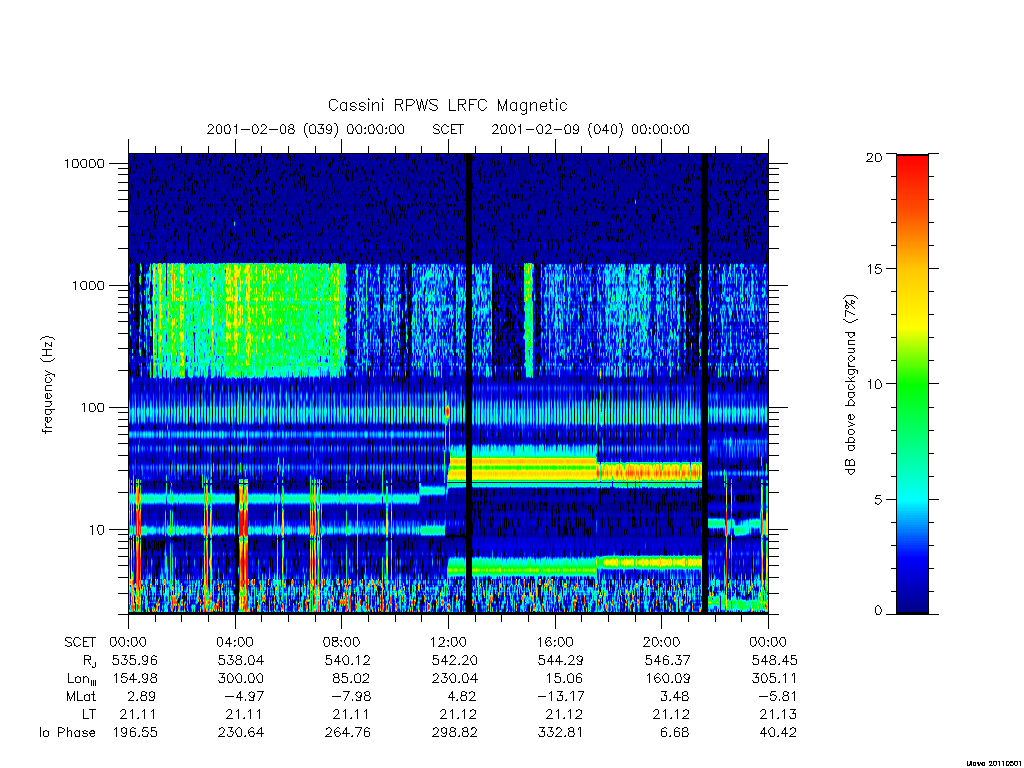Click the R_J value 542.20
1024x768 pixels.
click(454, 660)
